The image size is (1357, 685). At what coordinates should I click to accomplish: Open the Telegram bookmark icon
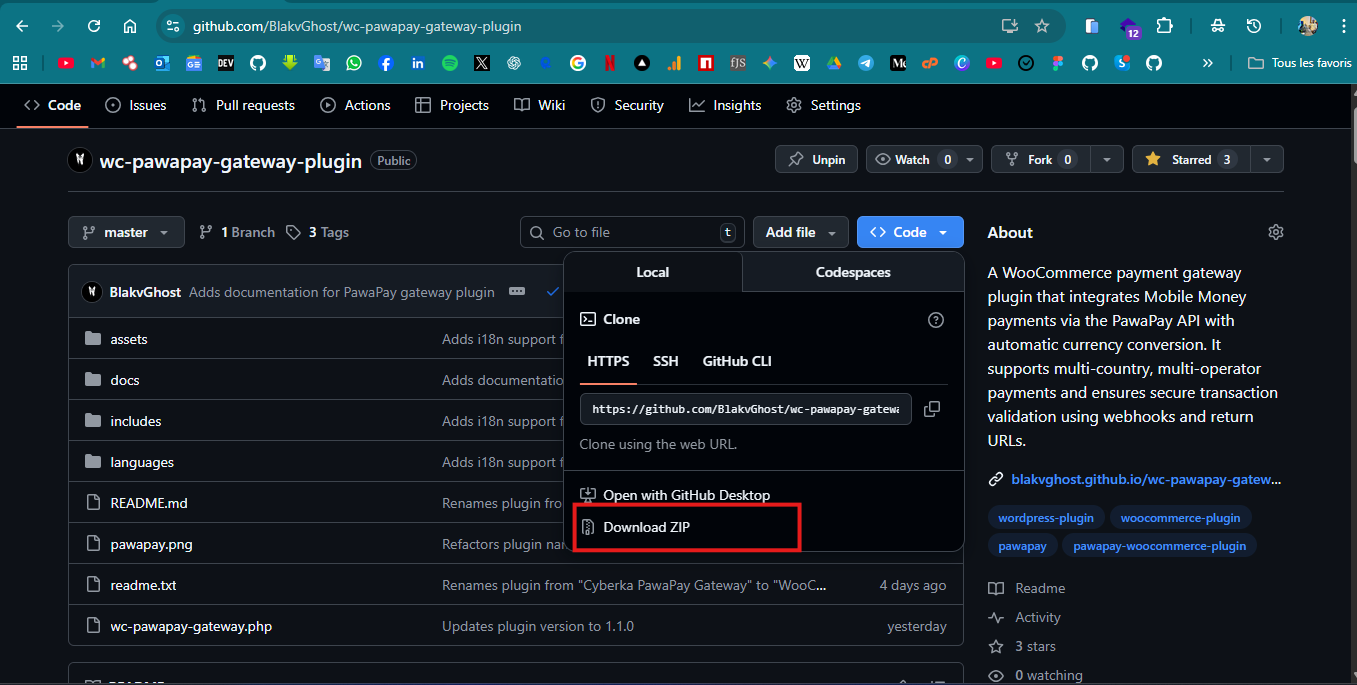point(866,63)
